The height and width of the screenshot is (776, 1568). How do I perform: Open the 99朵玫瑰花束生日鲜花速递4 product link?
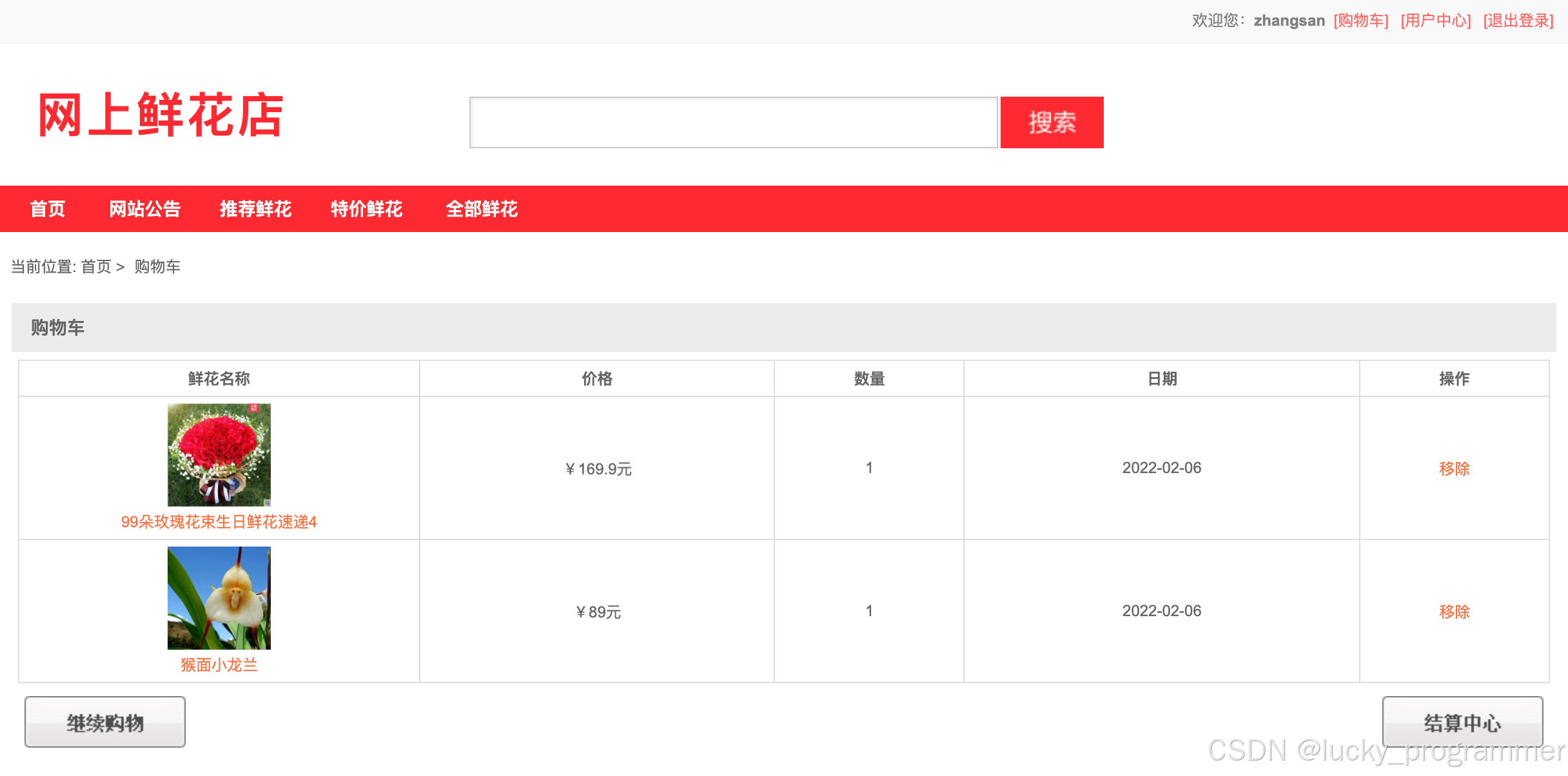[x=219, y=521]
